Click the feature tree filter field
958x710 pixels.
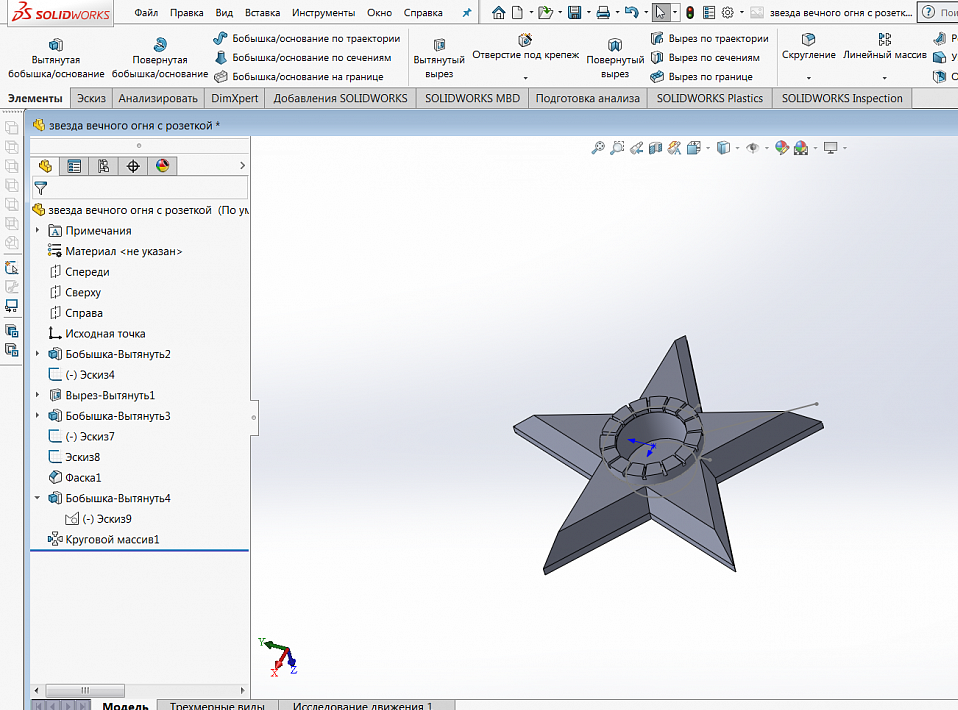[x=145, y=187]
